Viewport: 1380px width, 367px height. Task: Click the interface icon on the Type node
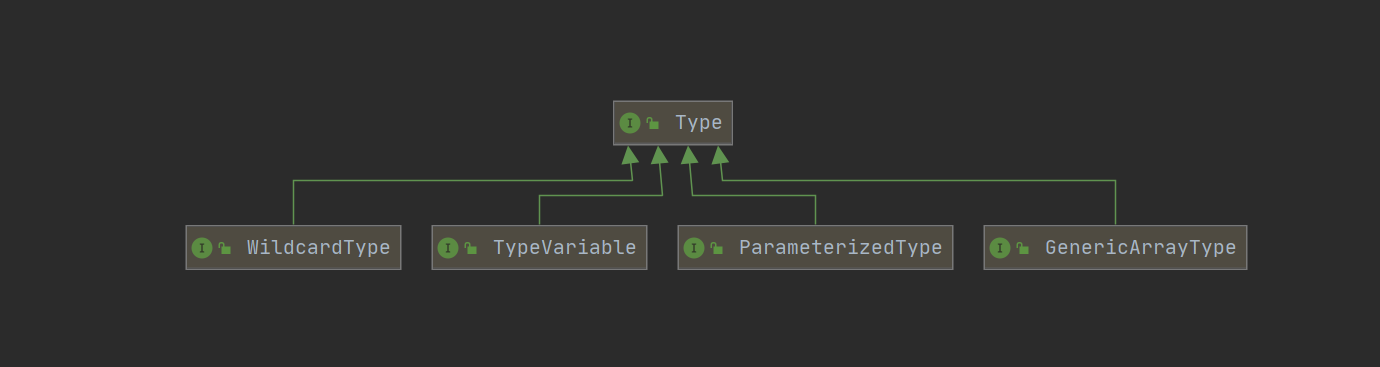click(630, 123)
